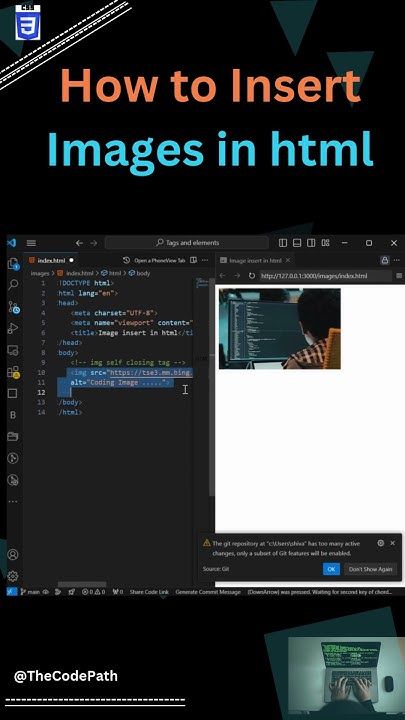Toggle the bottom panel layout icon

point(297,242)
